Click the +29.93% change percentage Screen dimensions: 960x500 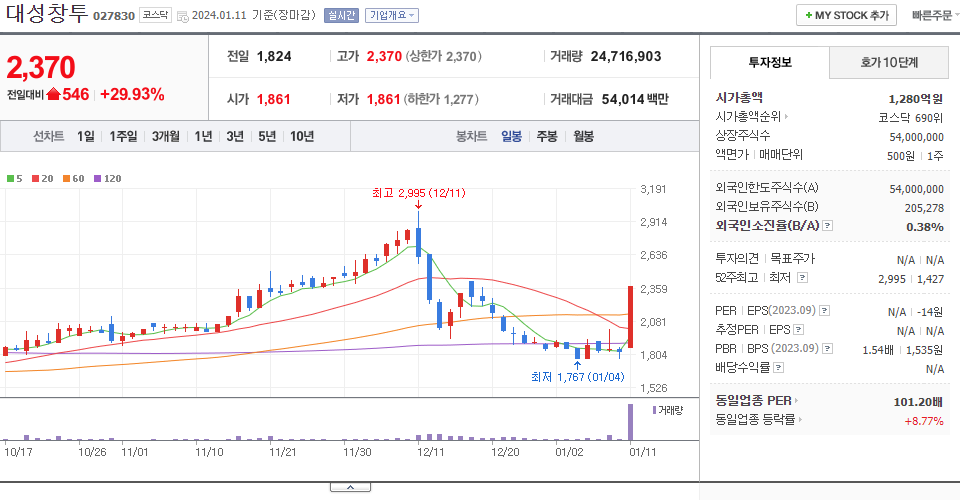point(132,94)
